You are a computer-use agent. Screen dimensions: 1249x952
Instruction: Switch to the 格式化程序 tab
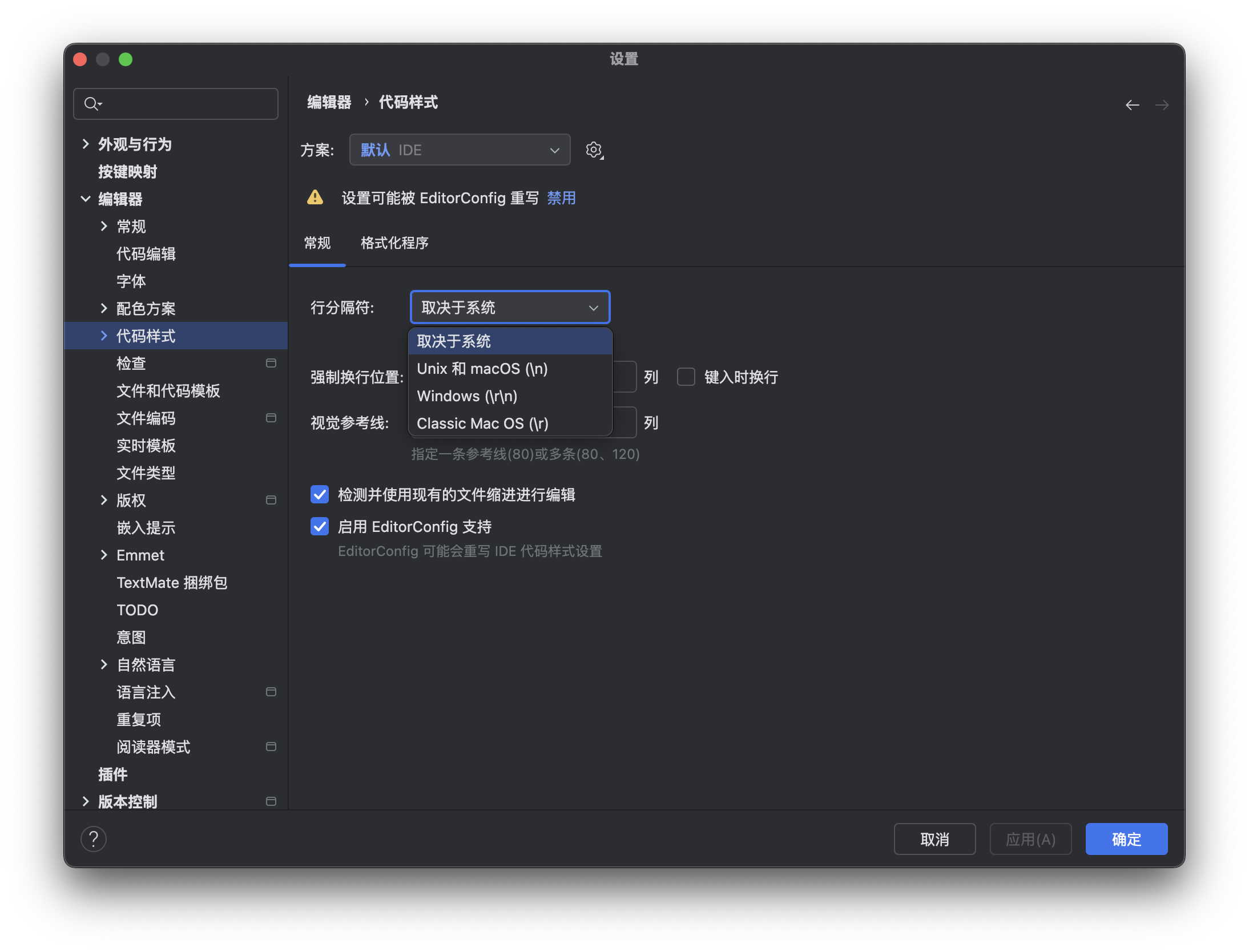click(x=394, y=243)
